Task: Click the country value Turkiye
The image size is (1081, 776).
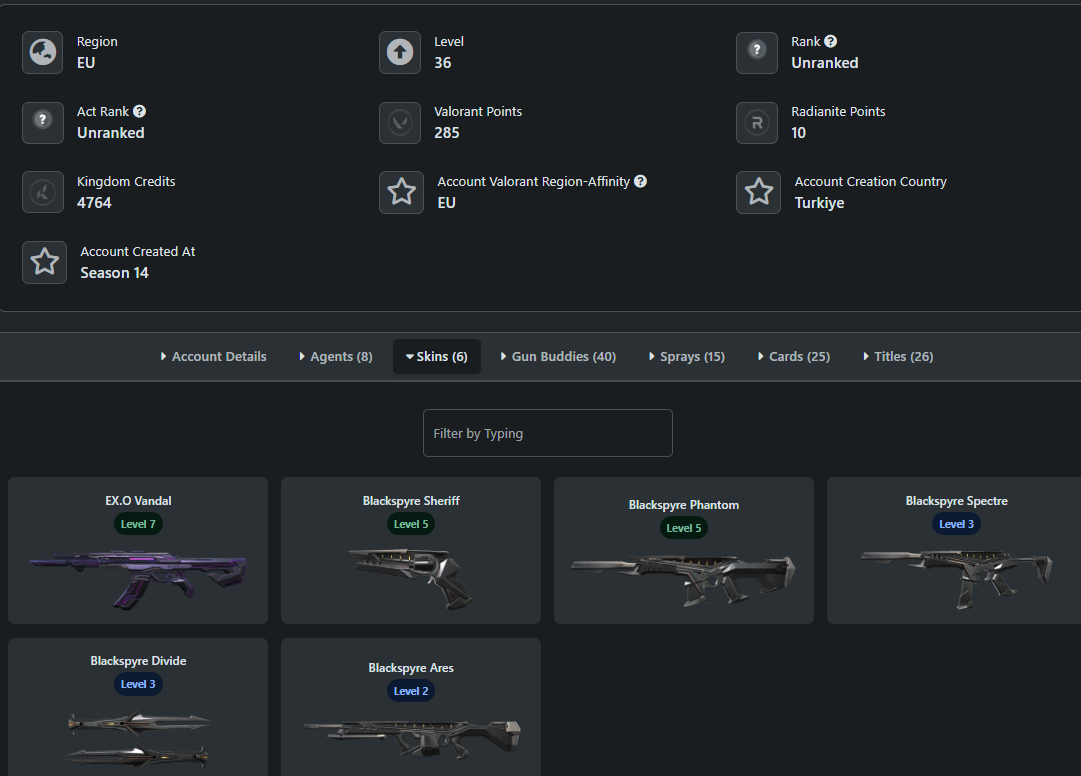Action: (x=819, y=203)
